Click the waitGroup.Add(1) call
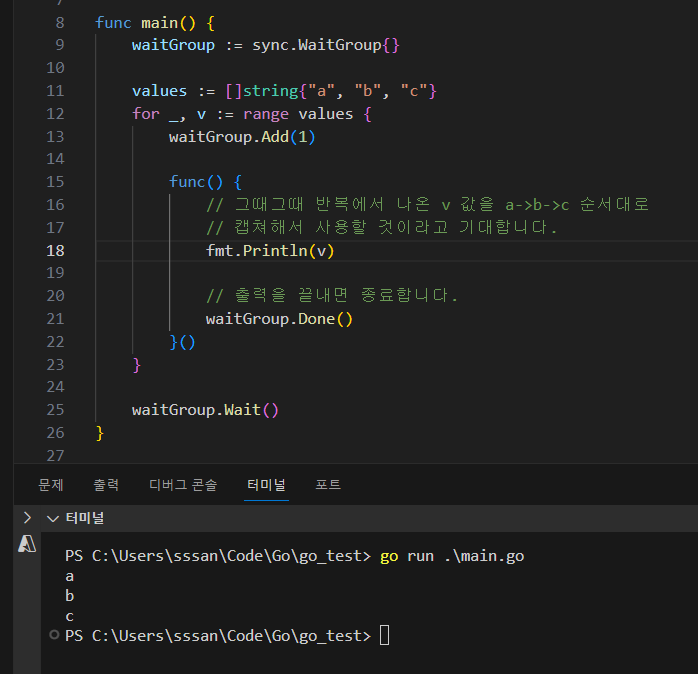 242,136
